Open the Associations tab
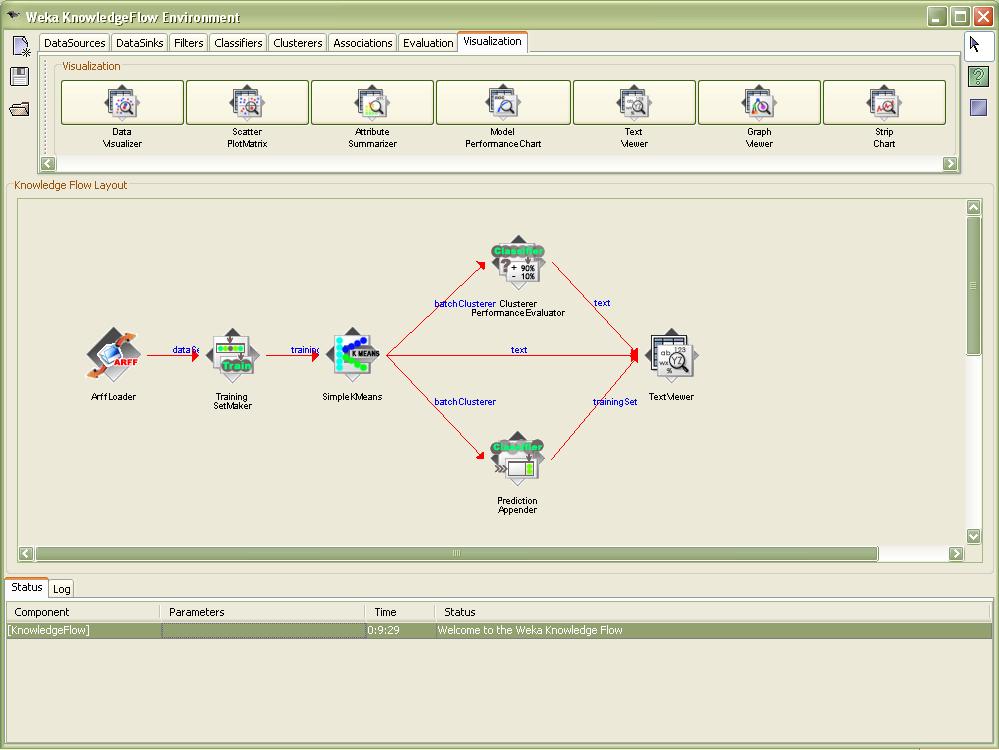 coord(363,43)
